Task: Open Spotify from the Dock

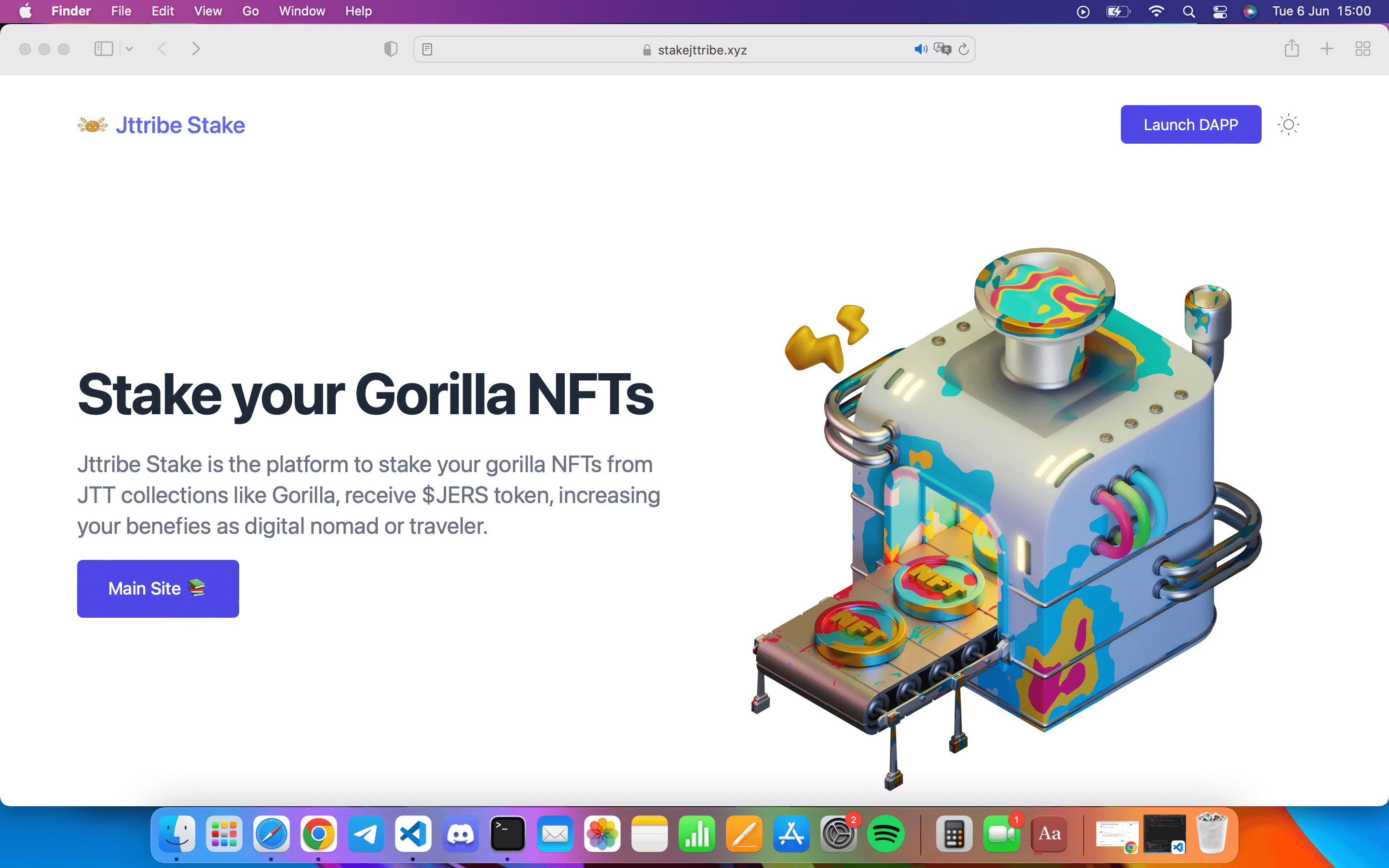Action: click(885, 834)
